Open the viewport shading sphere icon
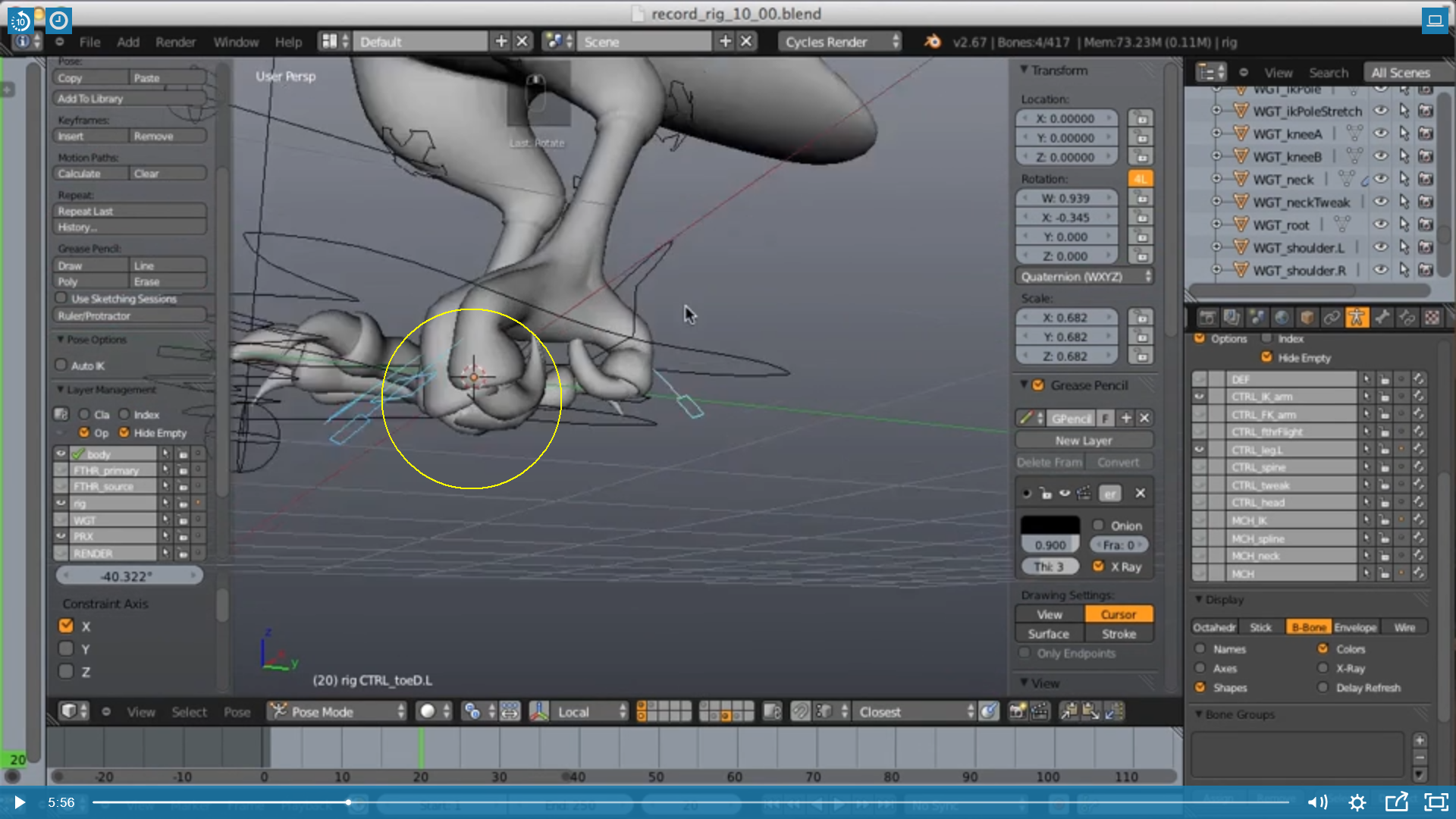The image size is (1456, 819). [428, 711]
